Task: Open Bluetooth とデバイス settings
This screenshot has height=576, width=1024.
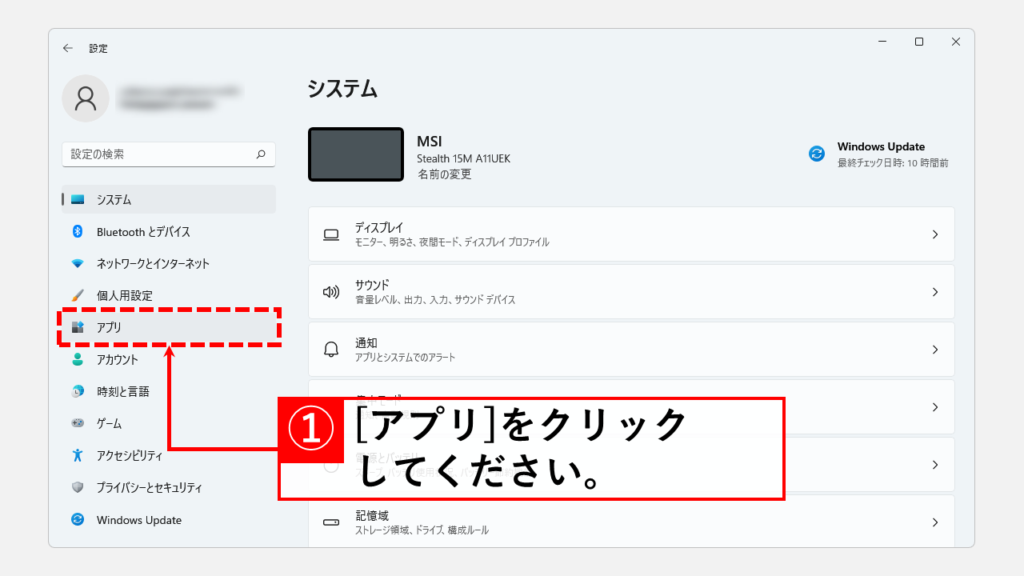Action: [x=168, y=232]
